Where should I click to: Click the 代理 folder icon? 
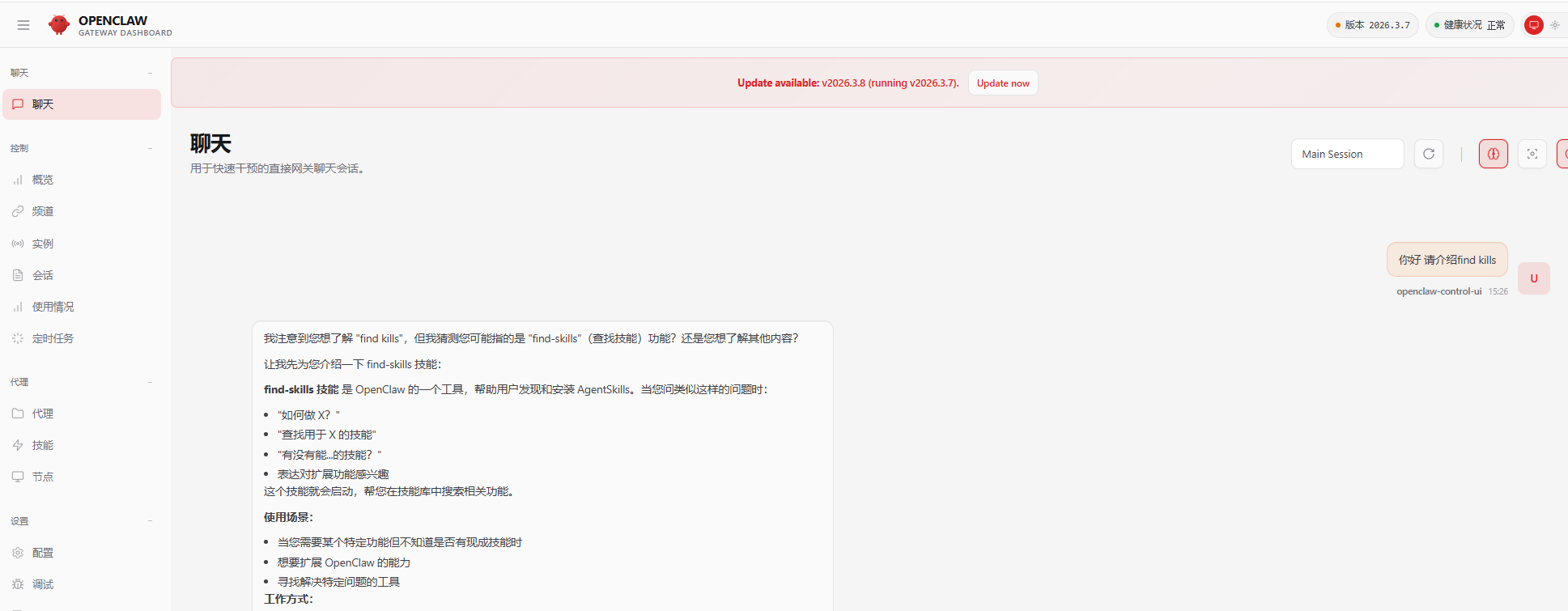tap(18, 414)
